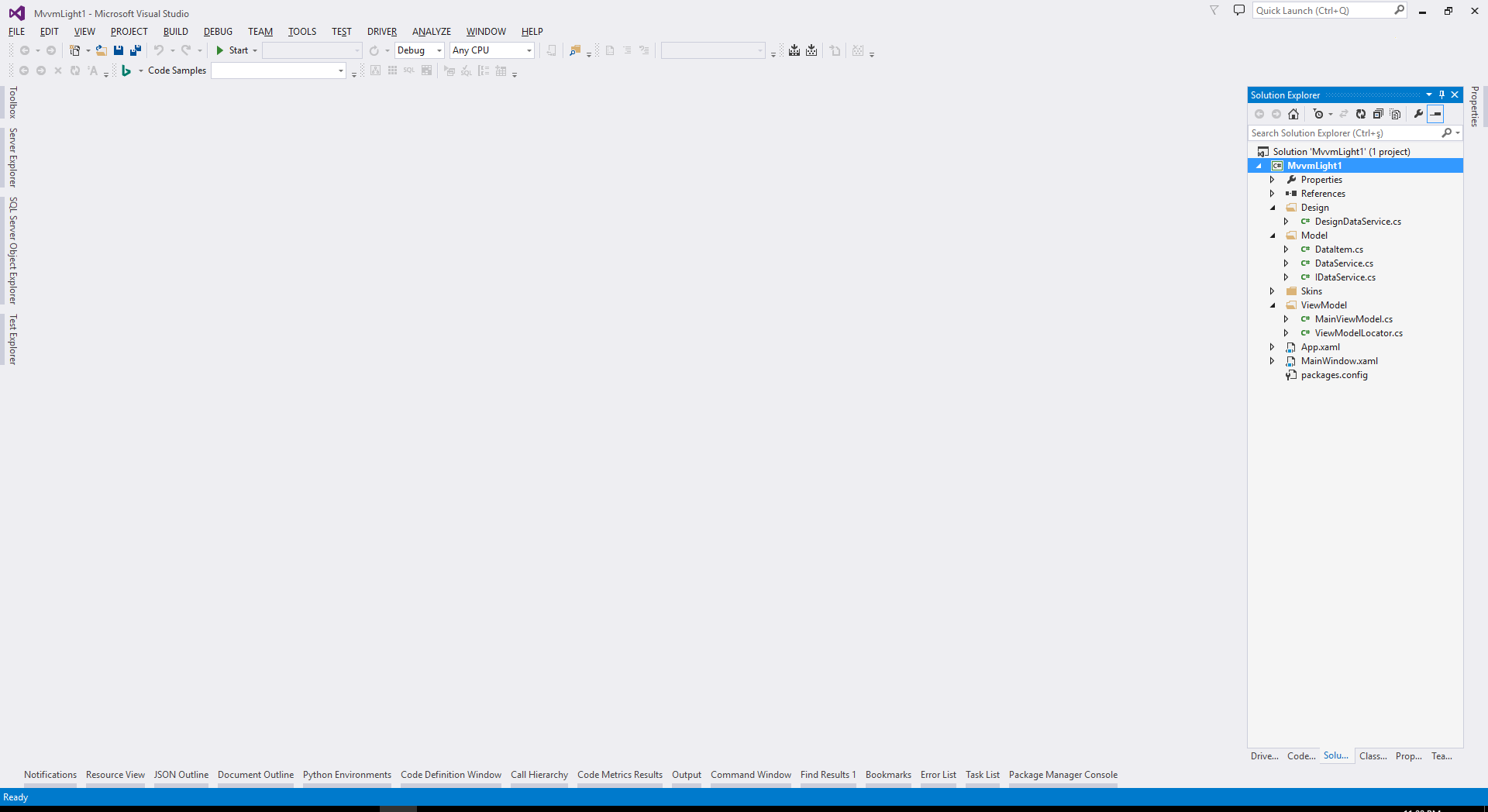Switch to the Error List tab
1488x812 pixels.
[x=938, y=775]
